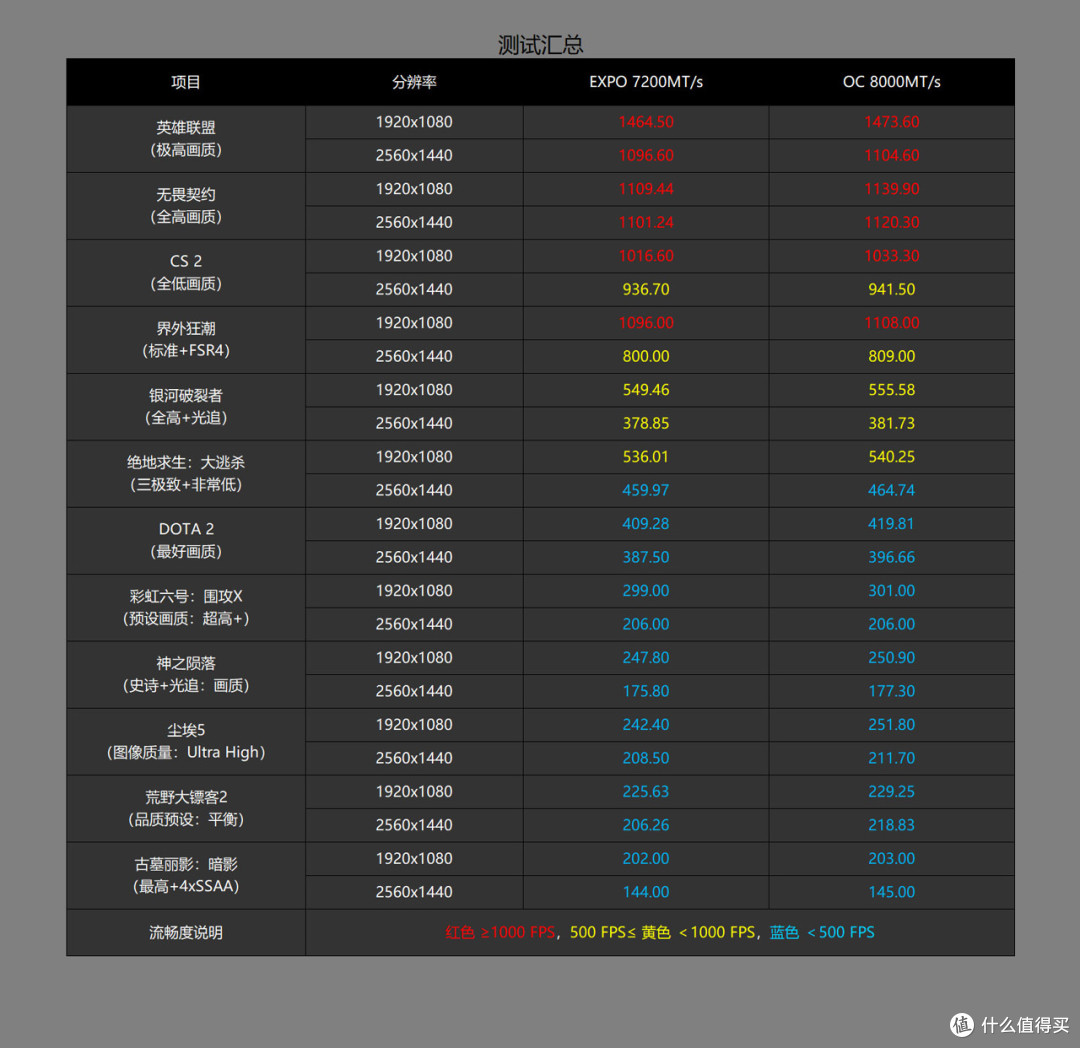Select the 彩虹六号：围攻X row label
Image resolution: width=1080 pixels, height=1048 pixels.
coord(185,607)
